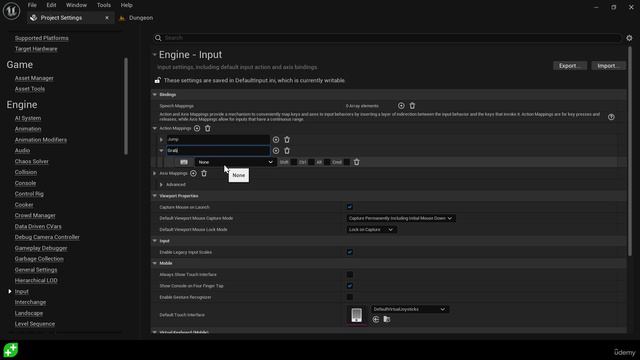Switch to the Dungeon tab

137,18
